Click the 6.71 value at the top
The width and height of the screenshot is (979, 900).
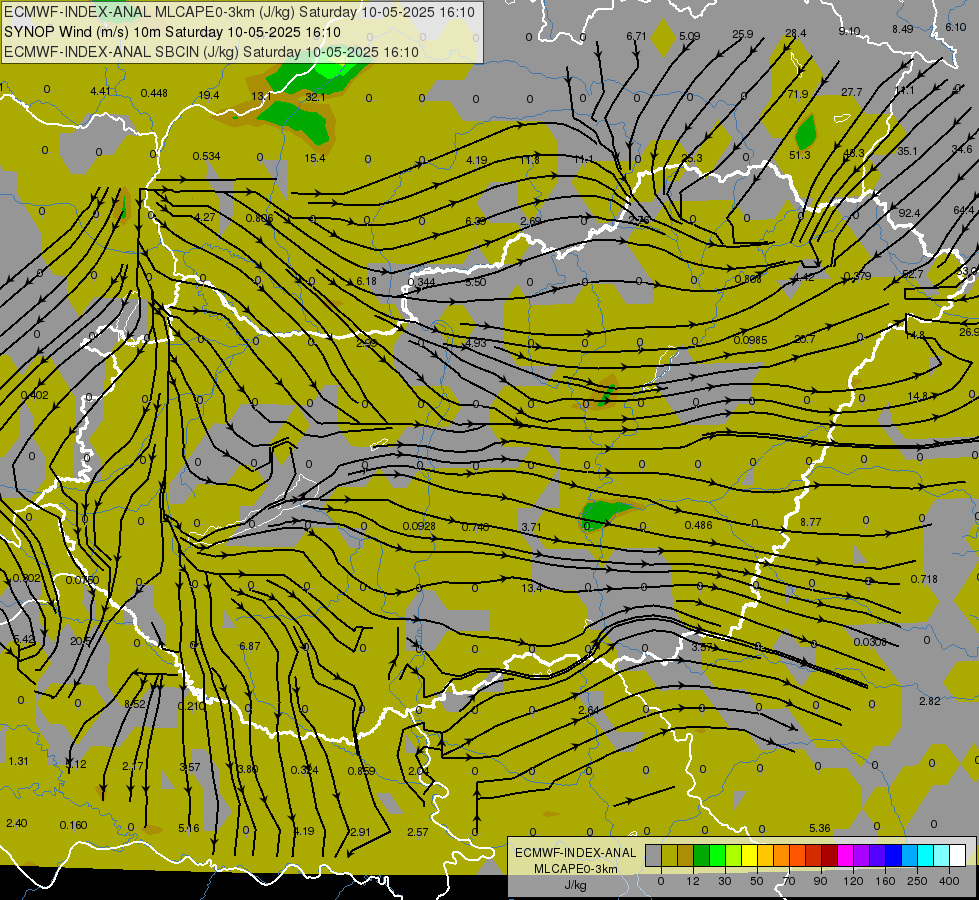coord(636,36)
